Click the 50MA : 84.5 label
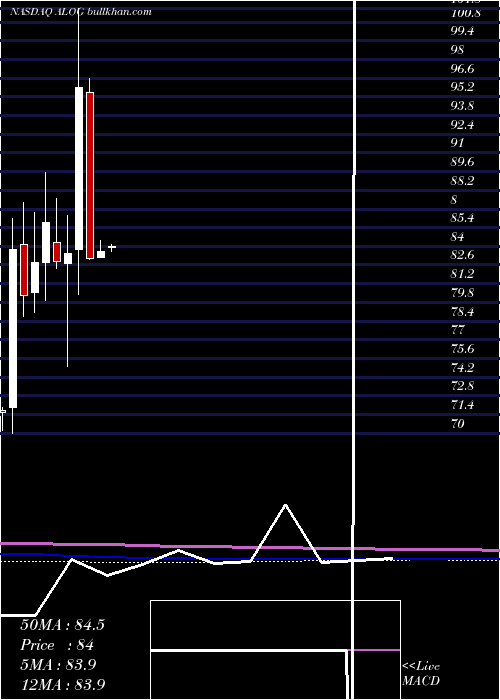The image size is (500, 700). (62, 625)
